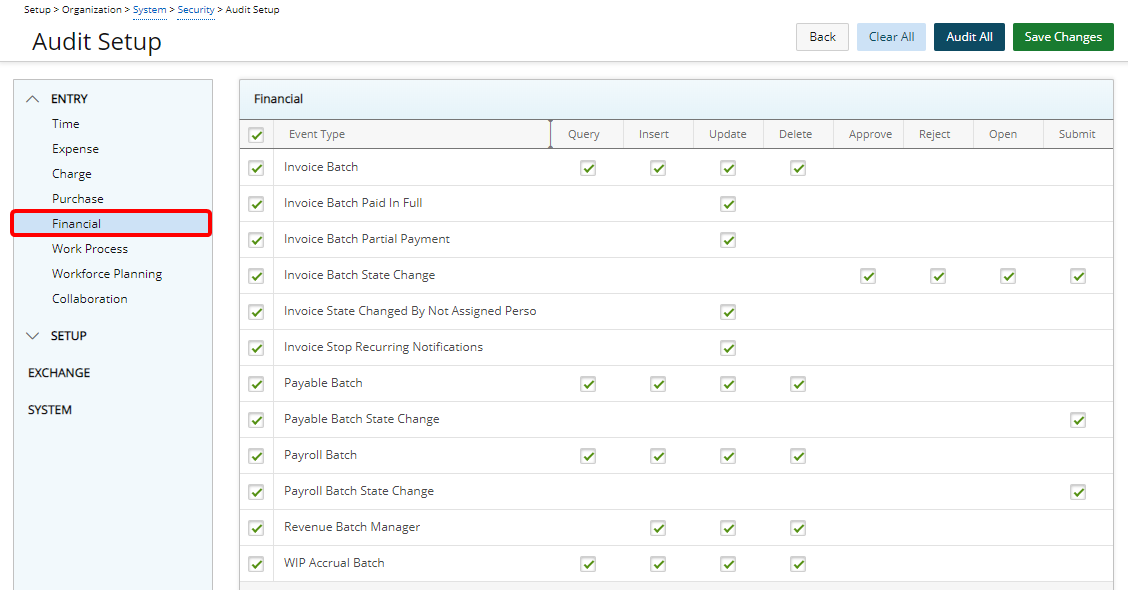Image resolution: width=1128 pixels, height=590 pixels.
Task: Open the Collaboration category
Action: pyautogui.click(x=90, y=299)
